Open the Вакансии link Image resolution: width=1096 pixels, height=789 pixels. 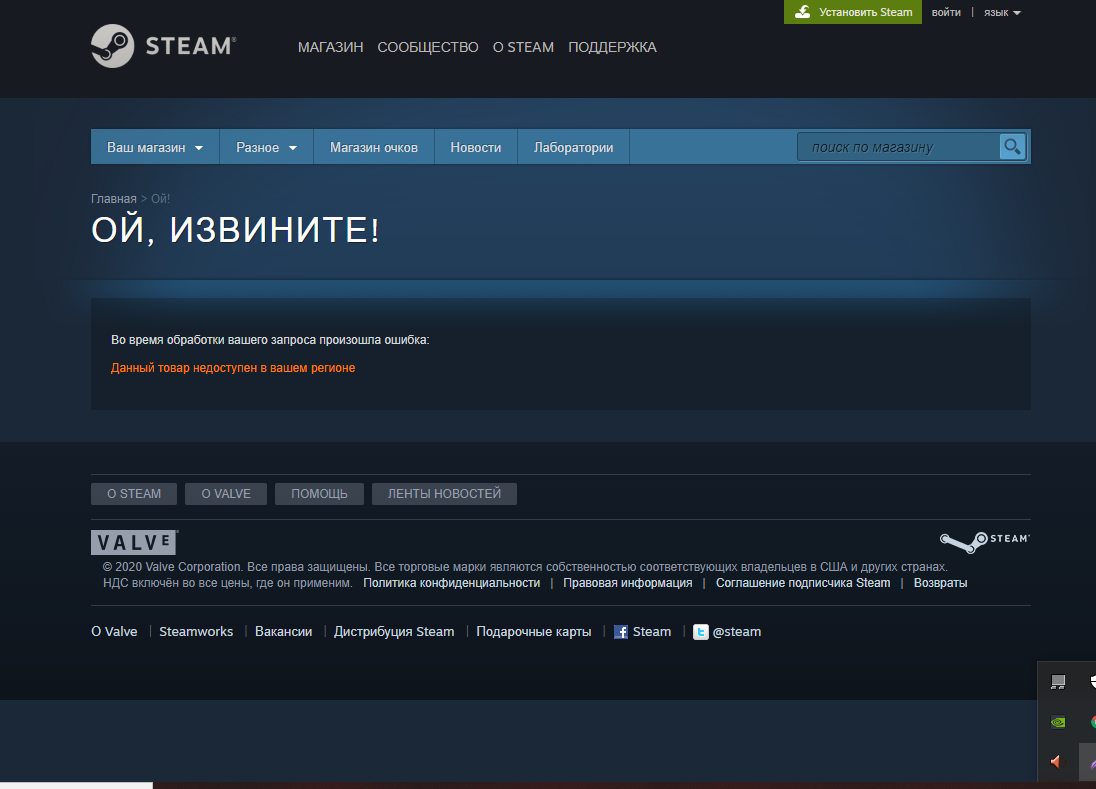point(284,632)
